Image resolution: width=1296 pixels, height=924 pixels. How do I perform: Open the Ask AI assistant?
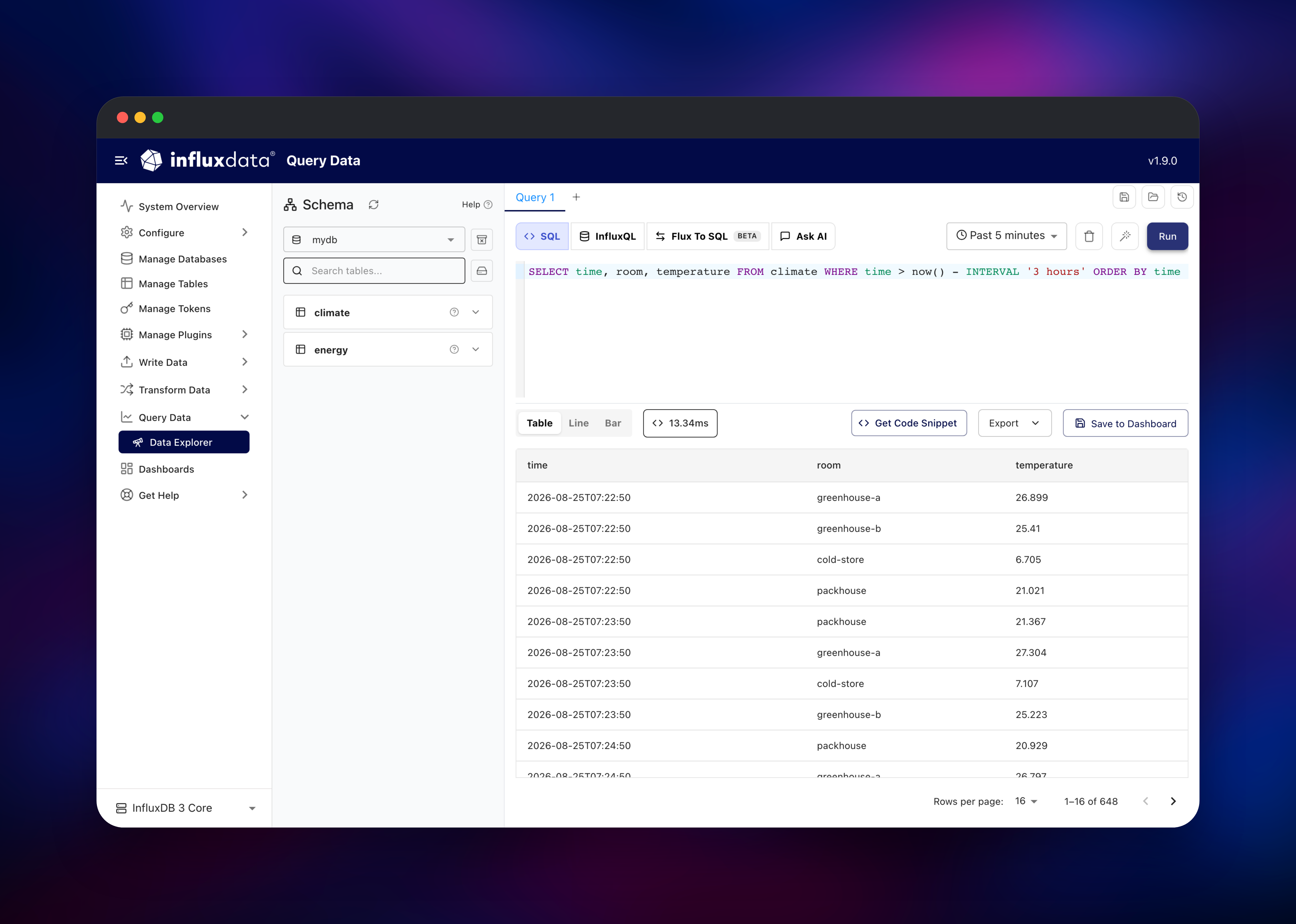(803, 236)
